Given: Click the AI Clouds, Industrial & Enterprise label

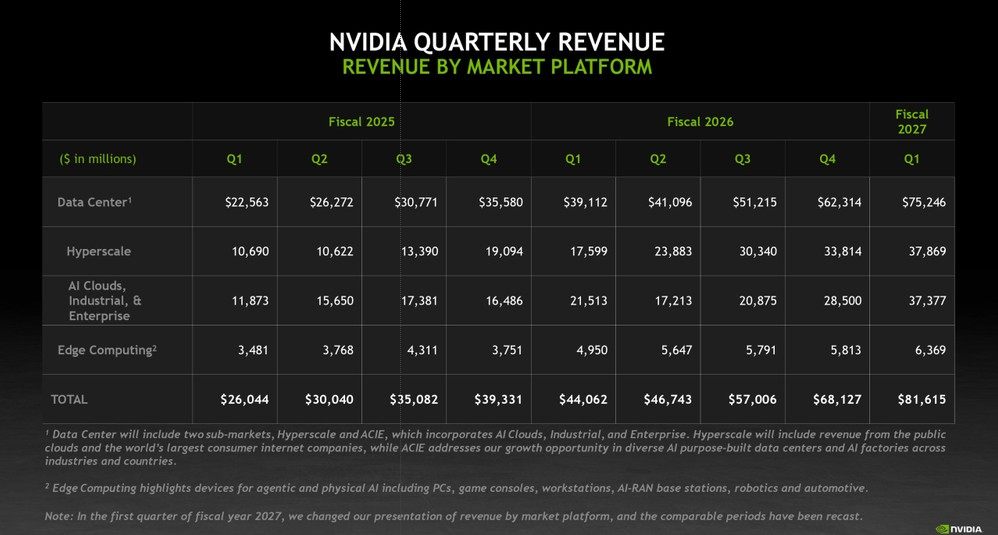Looking at the screenshot, I should [105, 300].
